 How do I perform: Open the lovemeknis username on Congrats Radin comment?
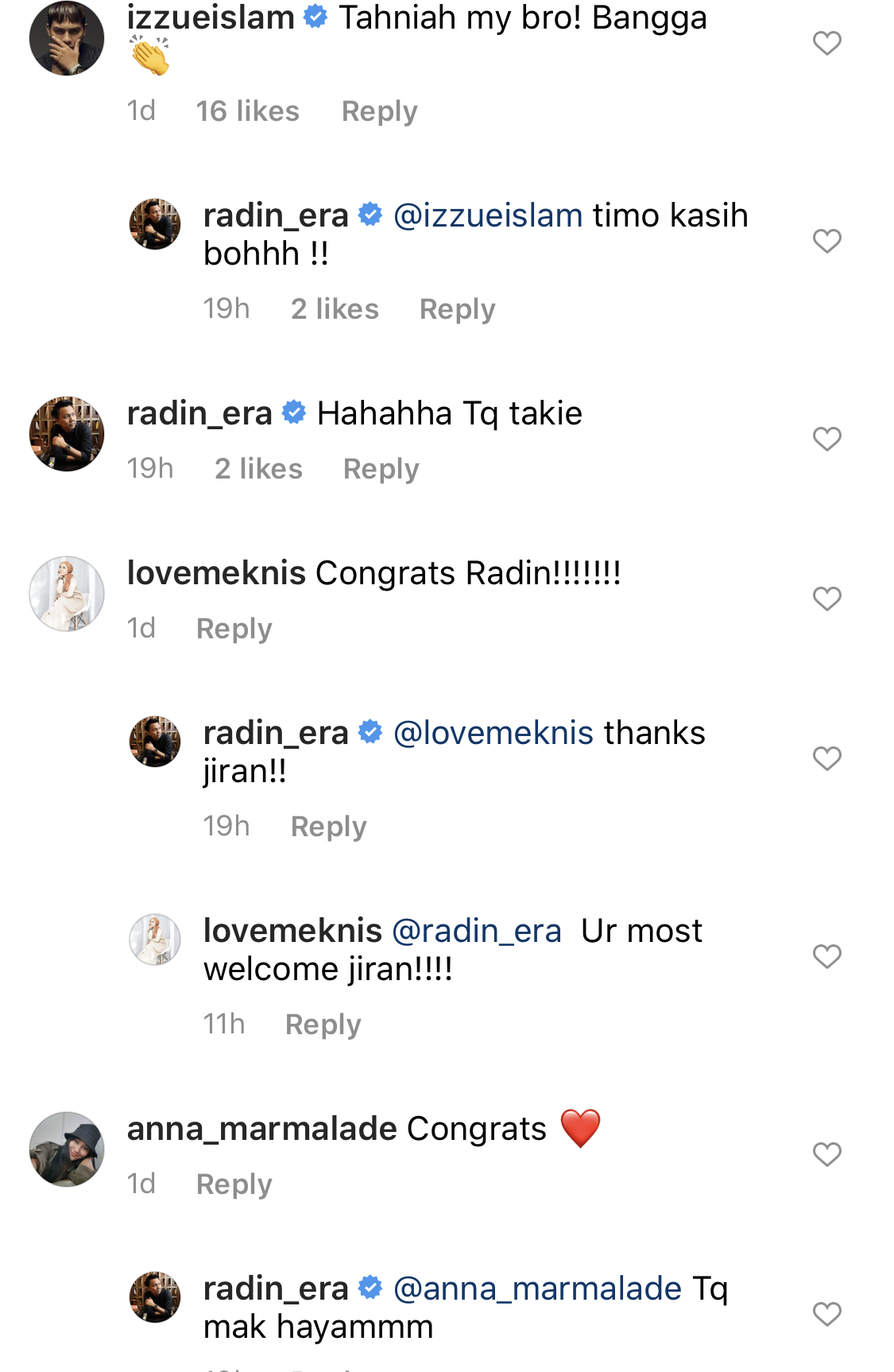[216, 573]
